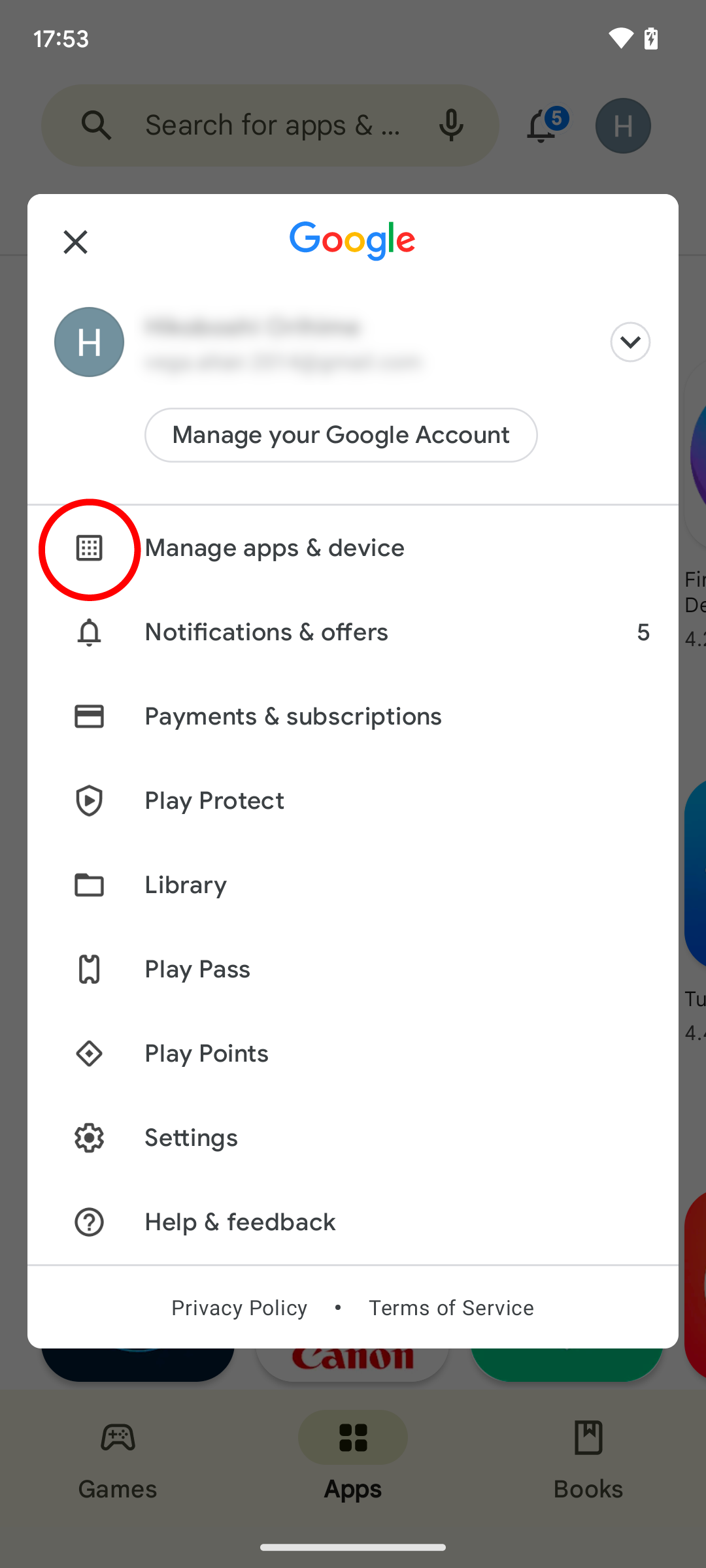Image resolution: width=706 pixels, height=1568 pixels.
Task: Tap the grid icon for Manage apps & device
Action: pyautogui.click(x=89, y=548)
